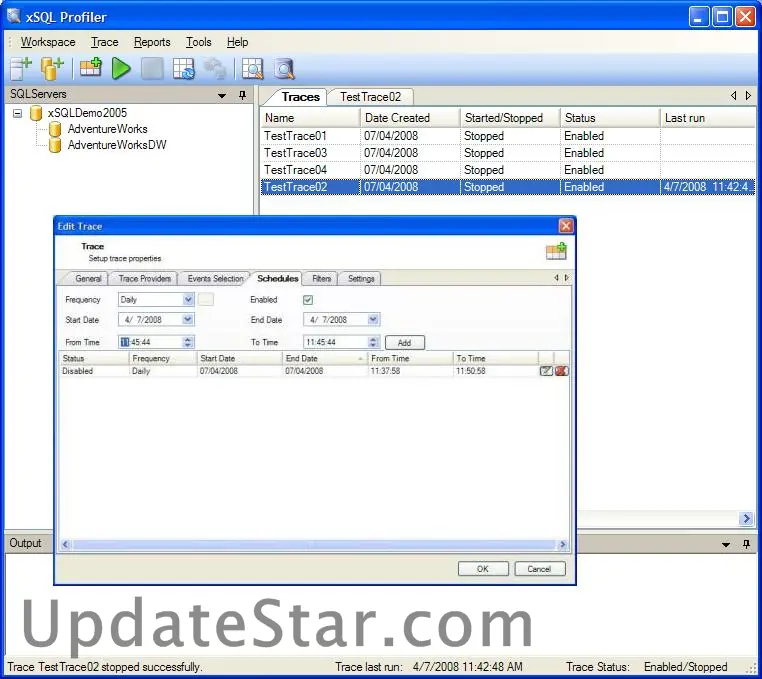
Task: Click the red delete schedule icon in Disabled row
Action: click(562, 371)
